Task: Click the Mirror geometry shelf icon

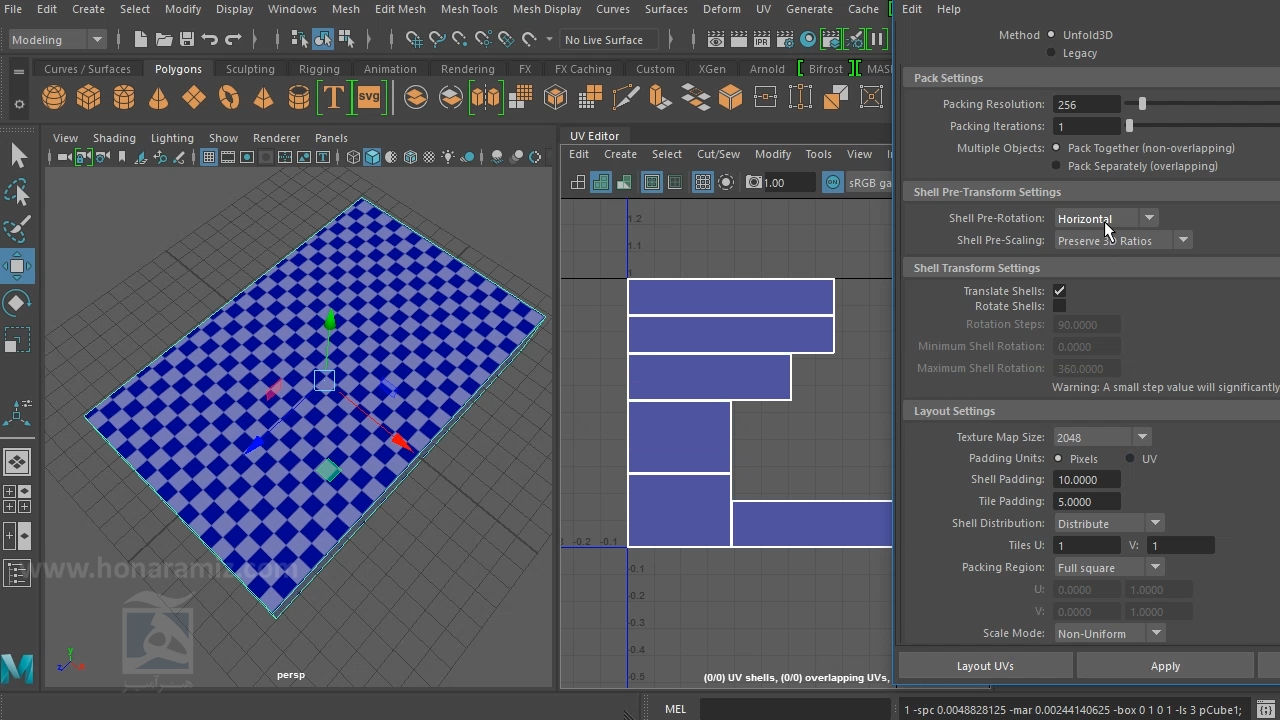Action: [x=485, y=97]
